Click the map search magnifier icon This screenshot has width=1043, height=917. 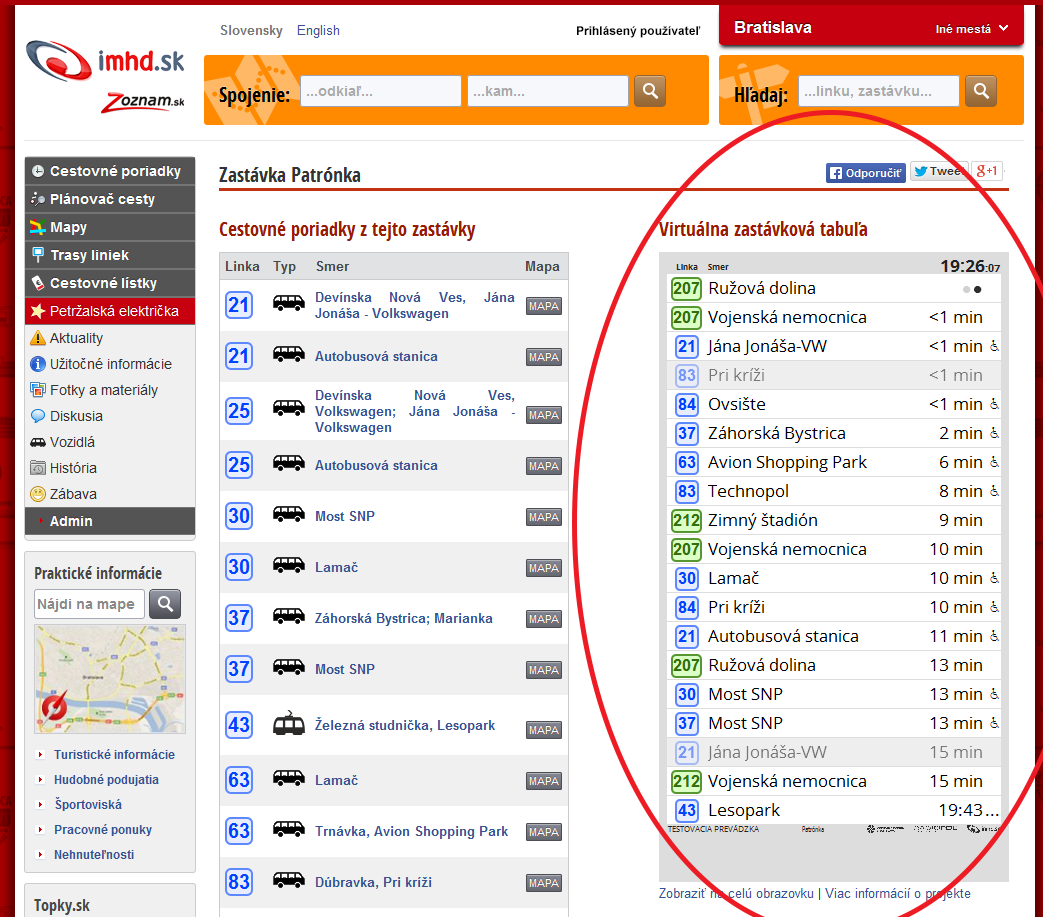[x=165, y=604]
